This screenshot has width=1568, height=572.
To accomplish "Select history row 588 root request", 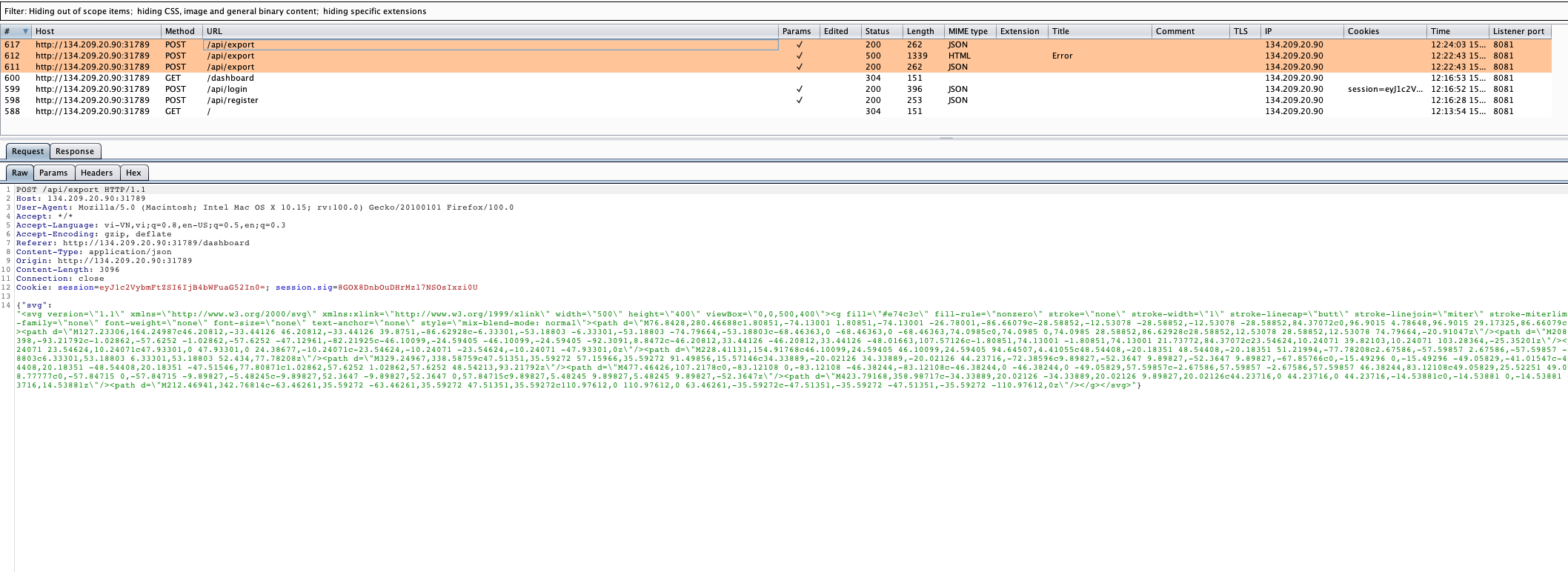I will point(776,111).
